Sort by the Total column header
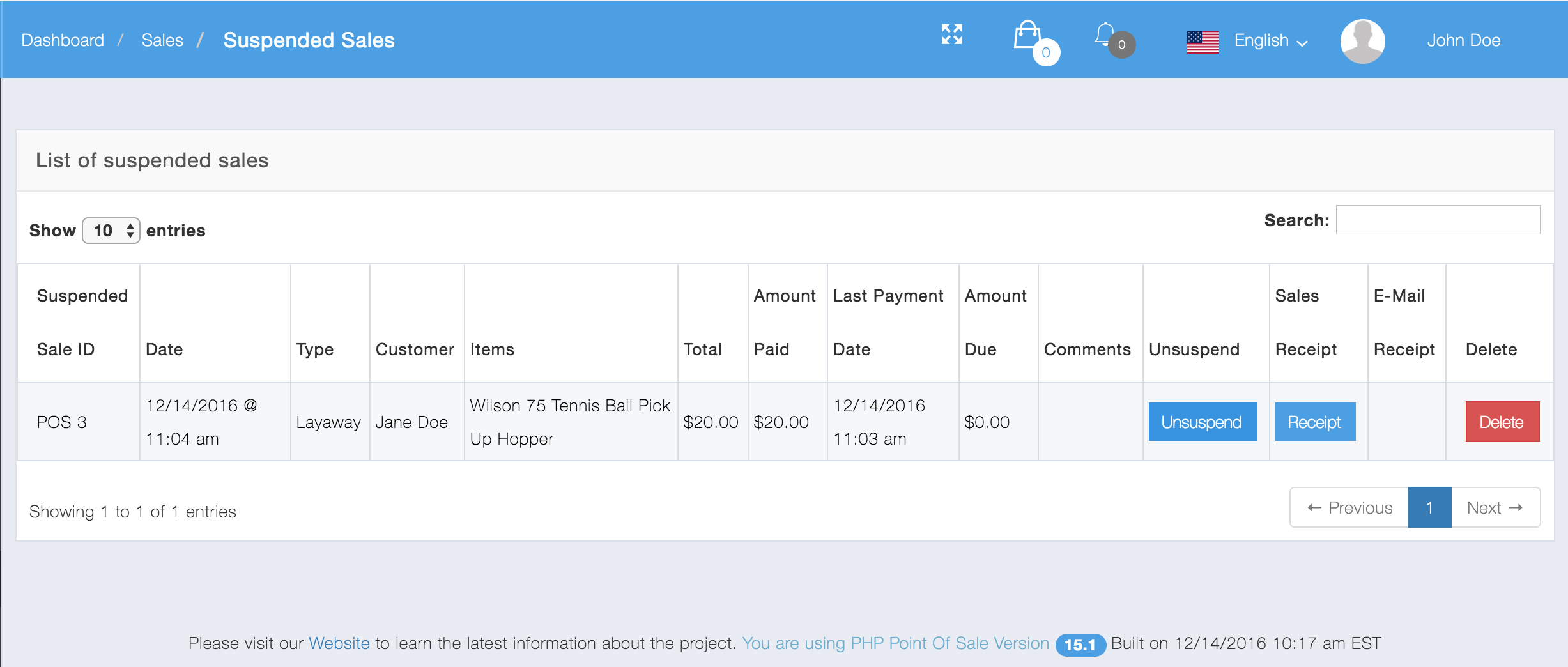Screen dimensions: 1568x667 point(702,349)
